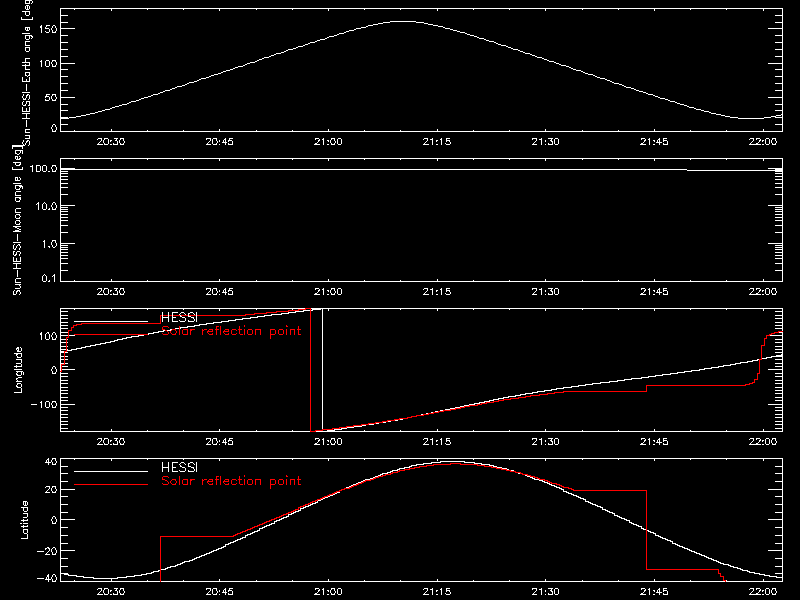Click red legend line in Latitude plot
This screenshot has height=600, width=800.
coord(111,484)
